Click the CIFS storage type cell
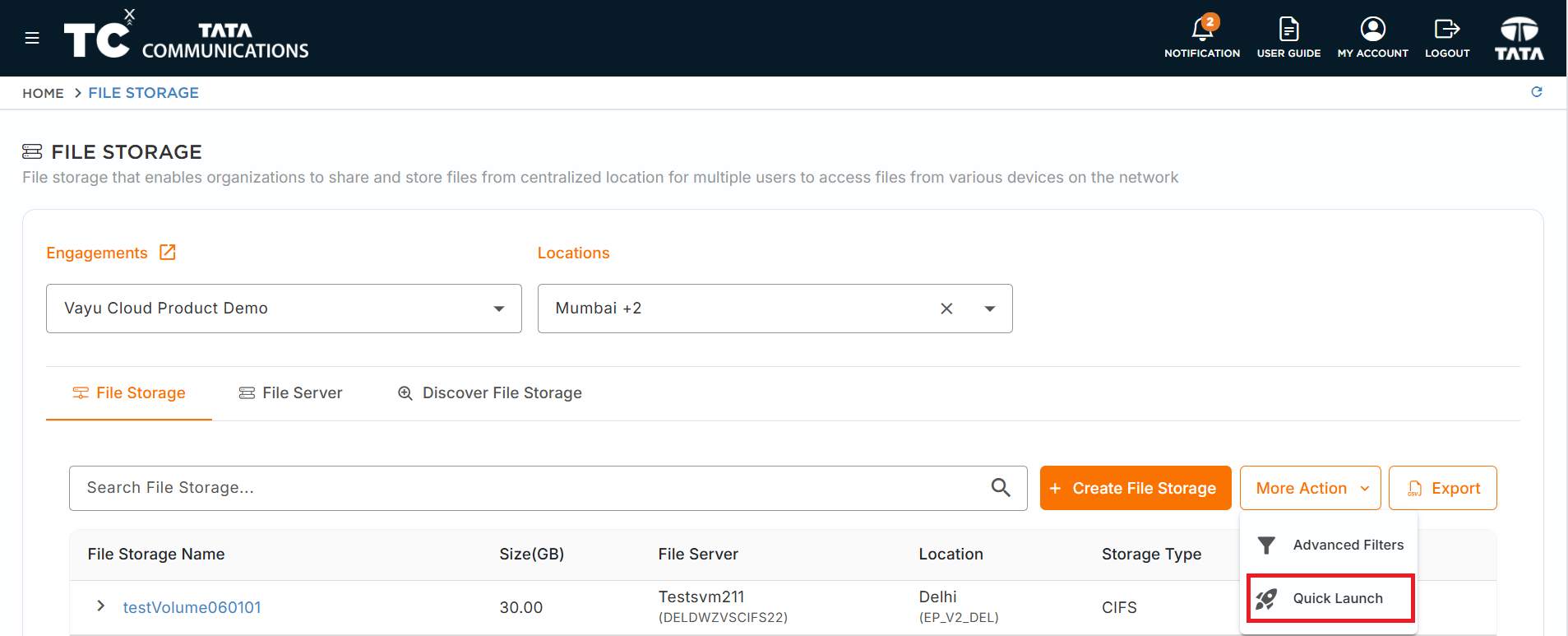This screenshot has width=1568, height=636. (1119, 607)
